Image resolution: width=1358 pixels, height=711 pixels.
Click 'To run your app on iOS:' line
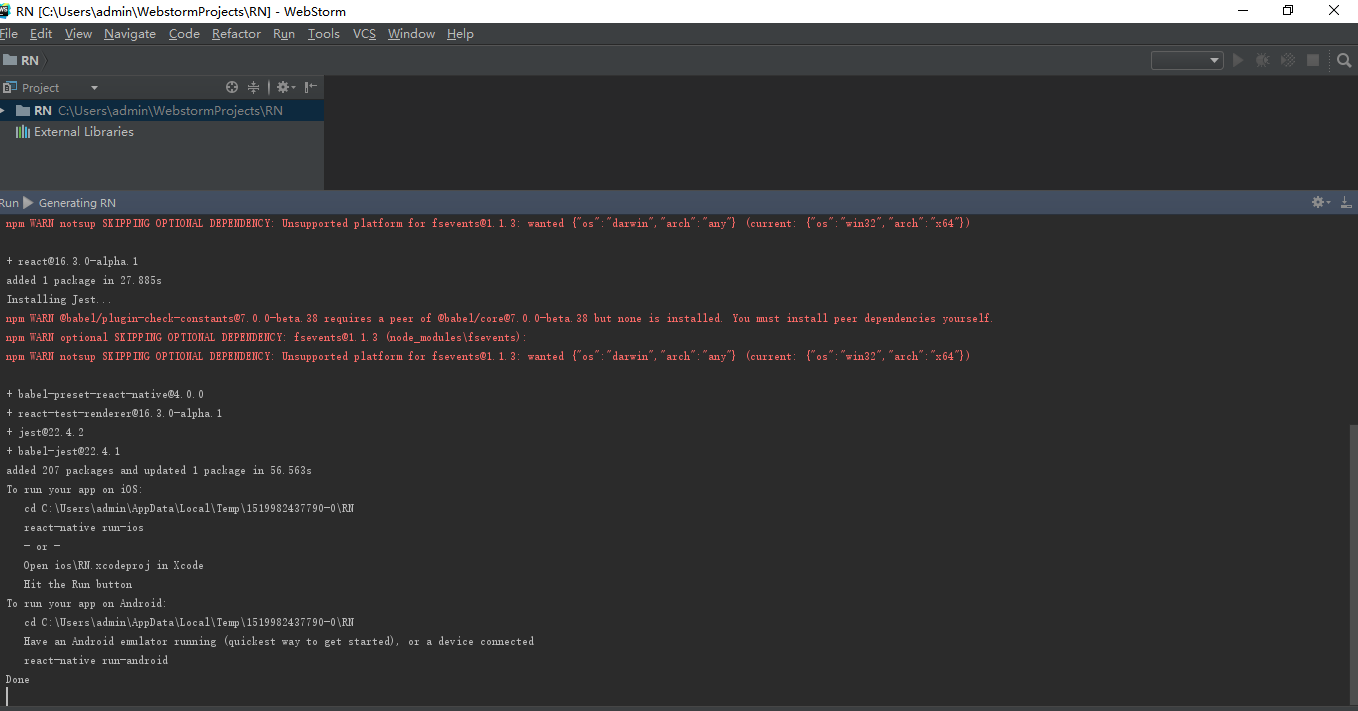(x=75, y=489)
